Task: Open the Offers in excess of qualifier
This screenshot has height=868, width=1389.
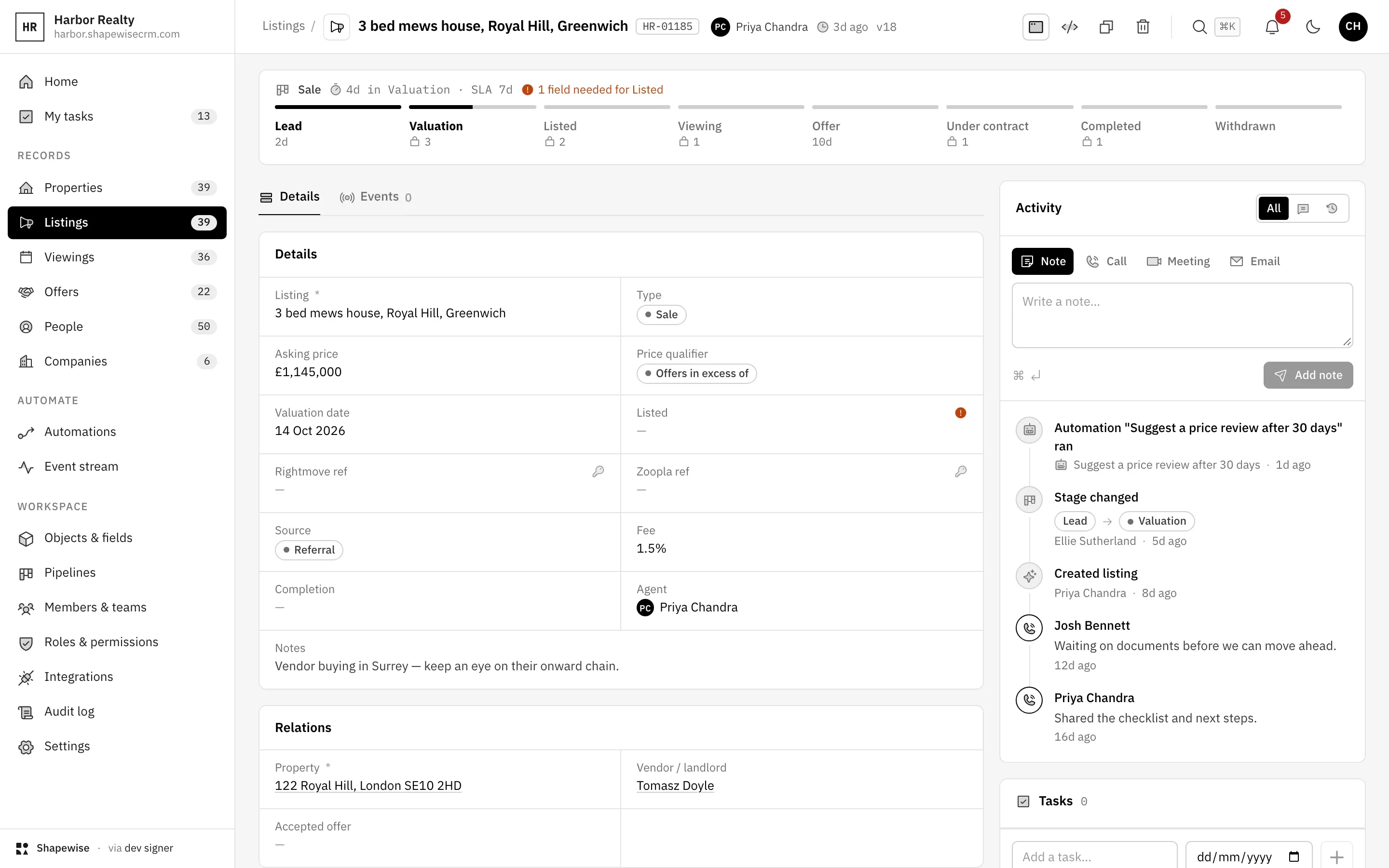Action: 696,374
